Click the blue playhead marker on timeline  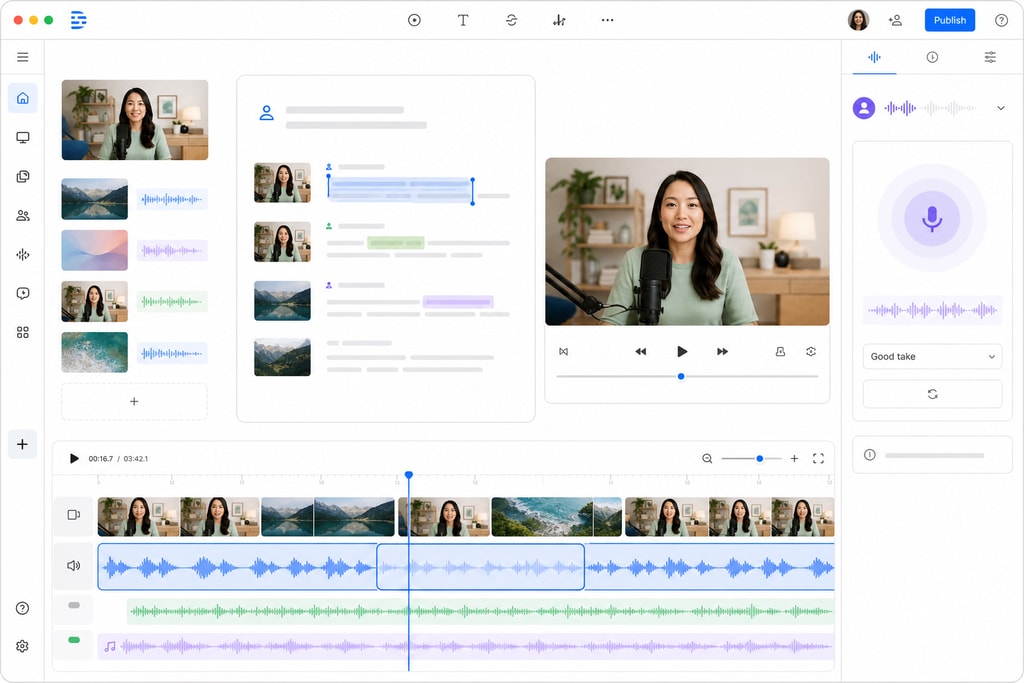coord(409,475)
